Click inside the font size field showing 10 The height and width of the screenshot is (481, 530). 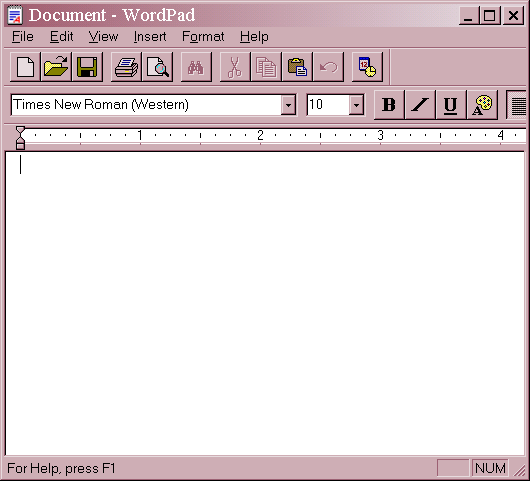[x=328, y=105]
